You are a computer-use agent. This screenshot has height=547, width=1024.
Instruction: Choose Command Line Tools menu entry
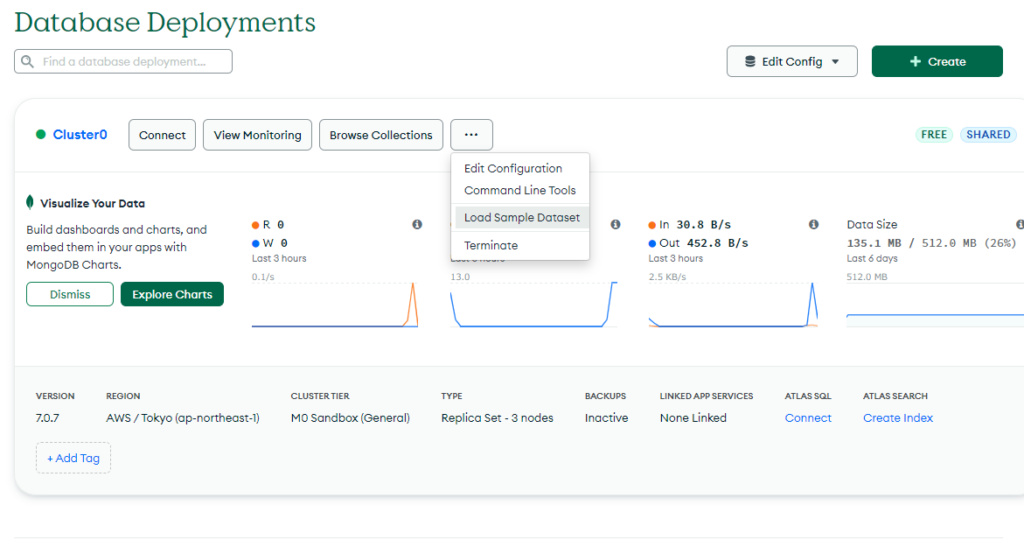[520, 191]
